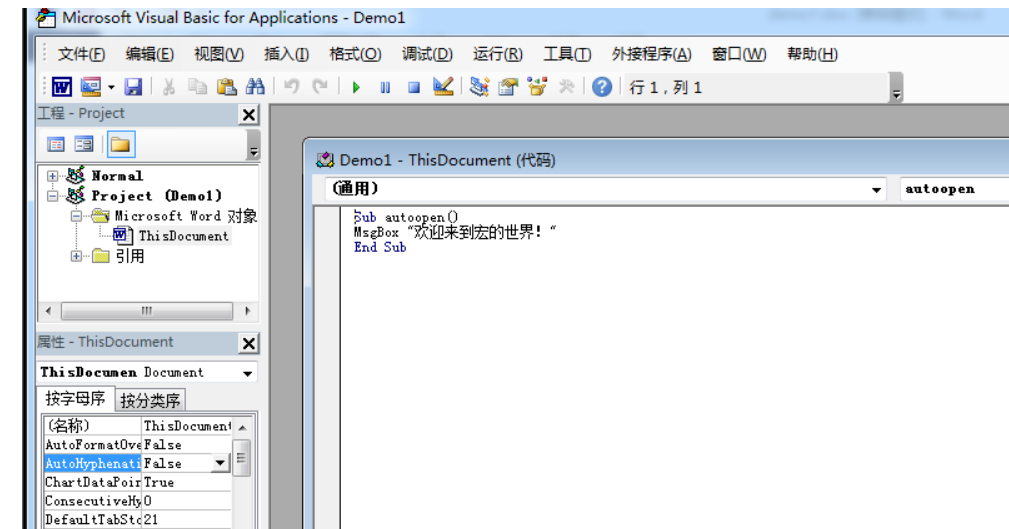Click the View Microsoft Word toolbar icon
The width and height of the screenshot is (1009, 529).
62,87
